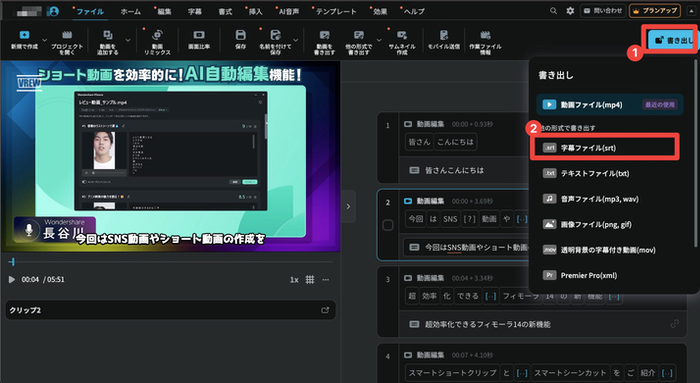Collapse the ribbon with the top-right arrow
The width and height of the screenshot is (700, 383).
[x=691, y=11]
